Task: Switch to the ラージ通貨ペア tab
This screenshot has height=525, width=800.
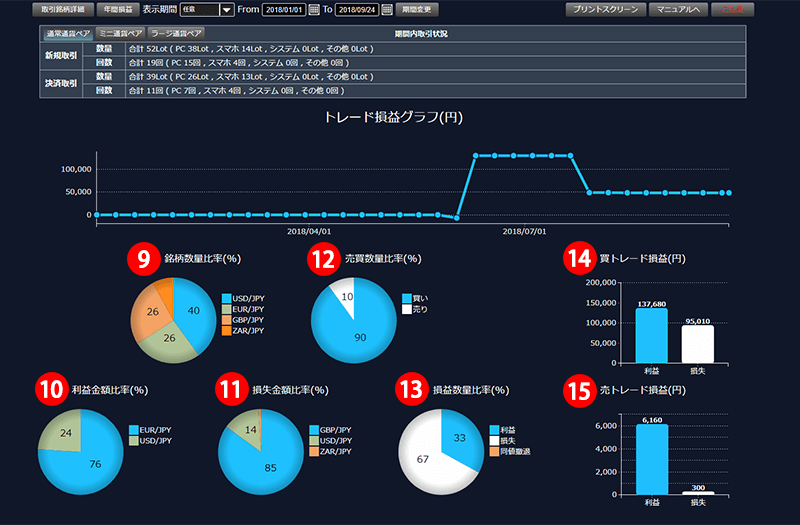Action: pyautogui.click(x=176, y=34)
